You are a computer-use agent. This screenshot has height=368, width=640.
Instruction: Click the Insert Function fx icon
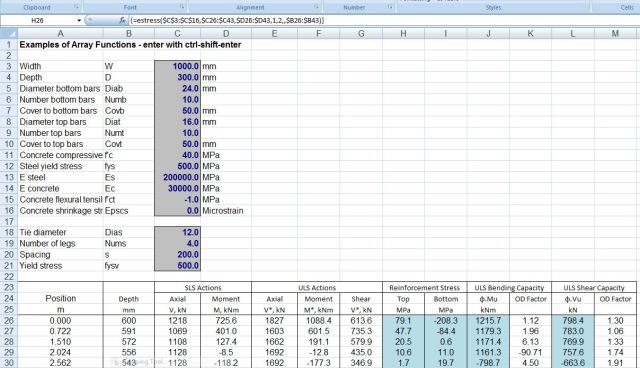point(122,20)
